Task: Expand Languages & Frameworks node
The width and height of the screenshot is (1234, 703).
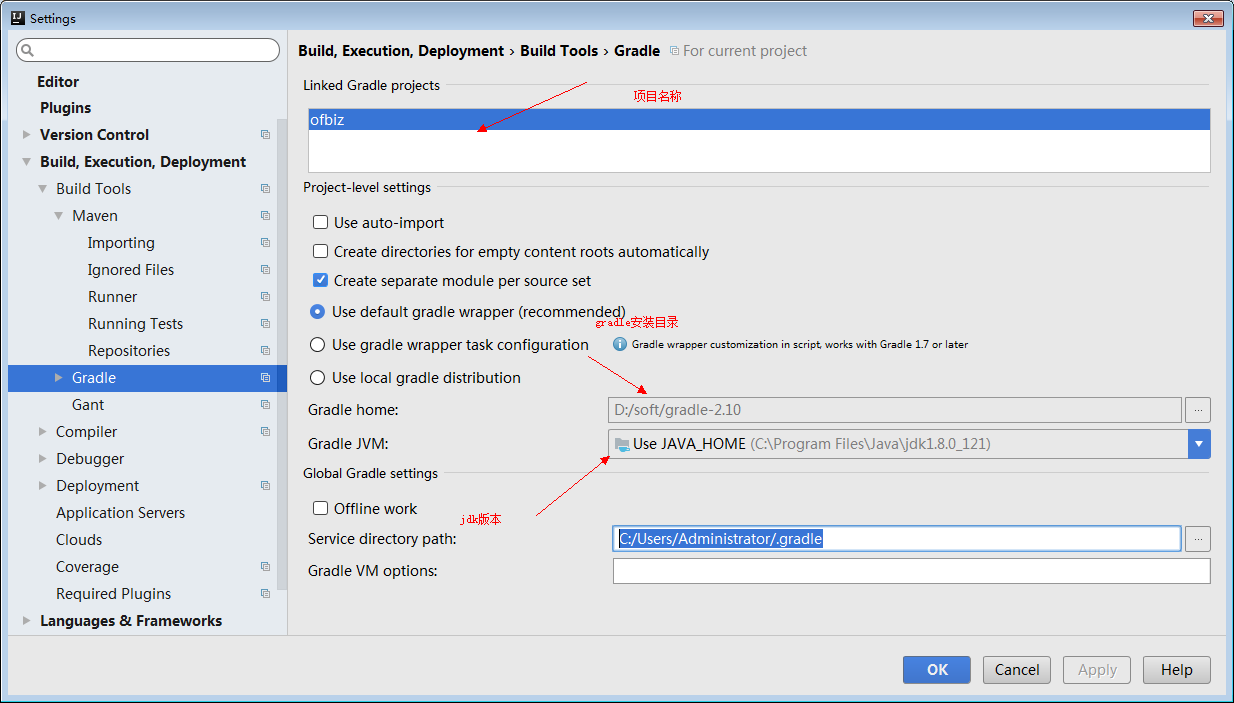Action: [x=26, y=621]
